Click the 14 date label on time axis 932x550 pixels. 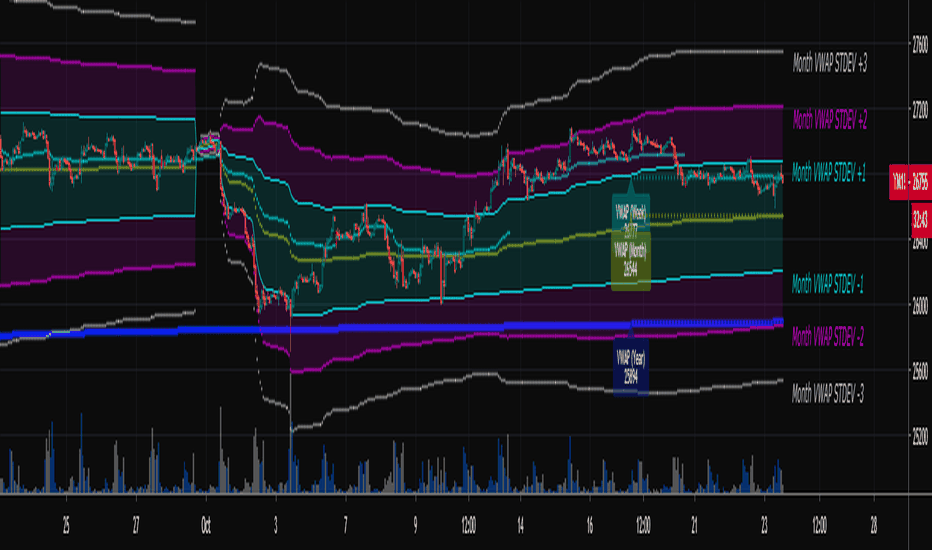click(x=520, y=525)
